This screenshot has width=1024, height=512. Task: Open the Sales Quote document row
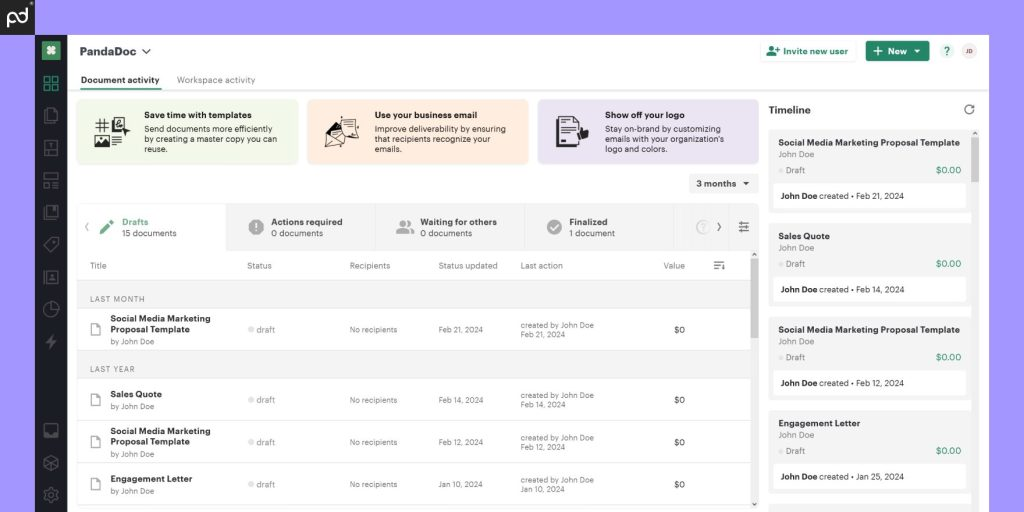(413, 400)
